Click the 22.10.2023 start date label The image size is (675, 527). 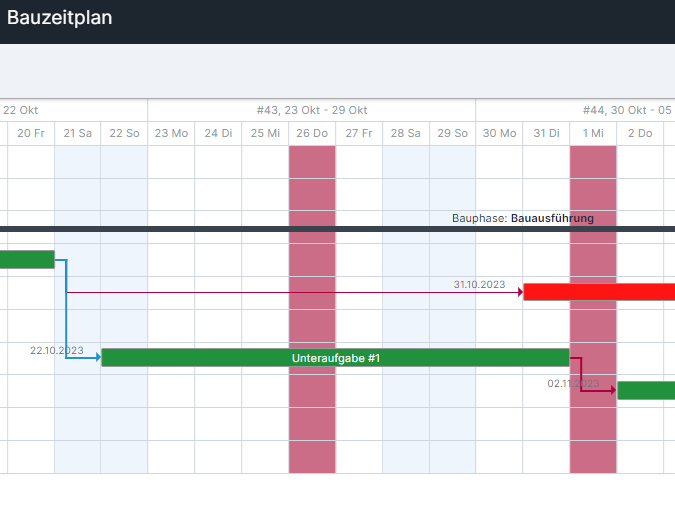[56, 350]
